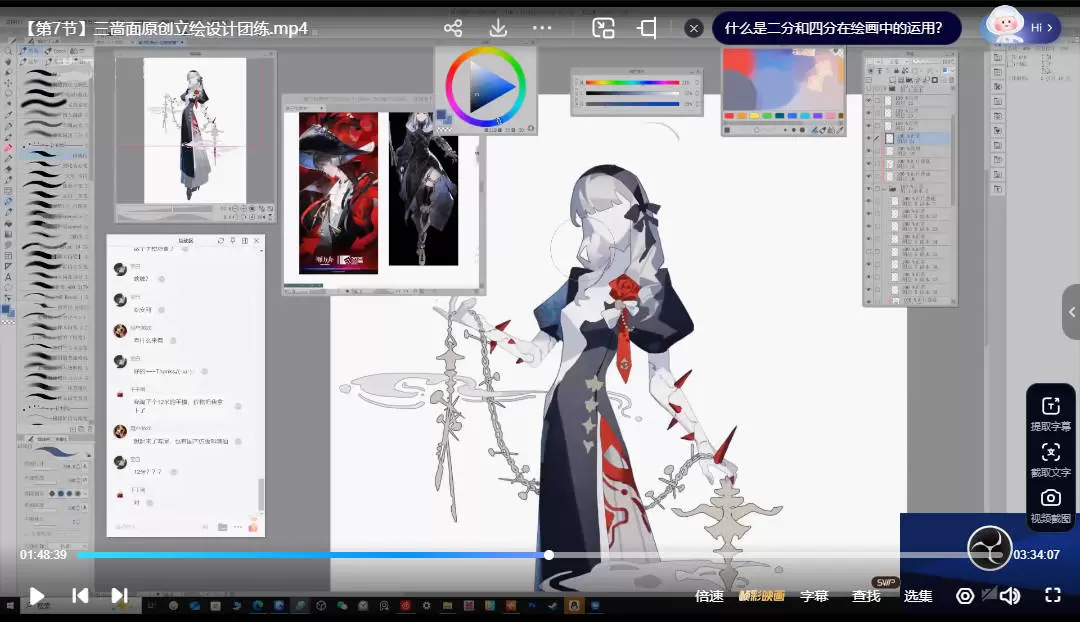Click 提取字幕 extract subtitles icon
This screenshot has height=622, width=1080.
tap(1050, 413)
